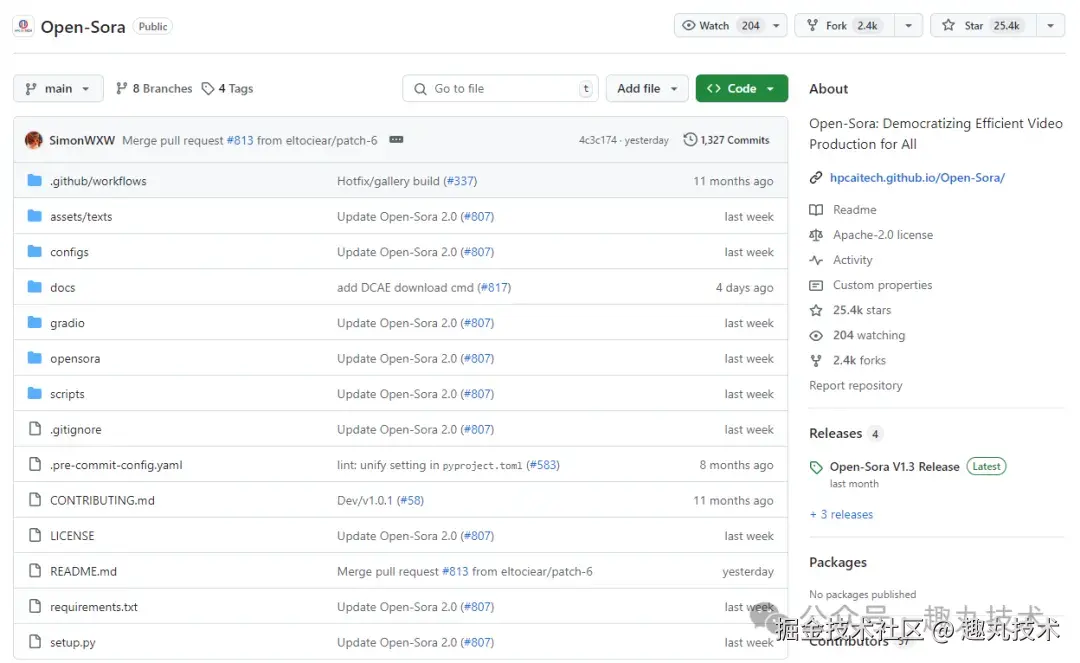Click the setup.py file icon
This screenshot has height=663, width=1080.
click(x=34, y=642)
